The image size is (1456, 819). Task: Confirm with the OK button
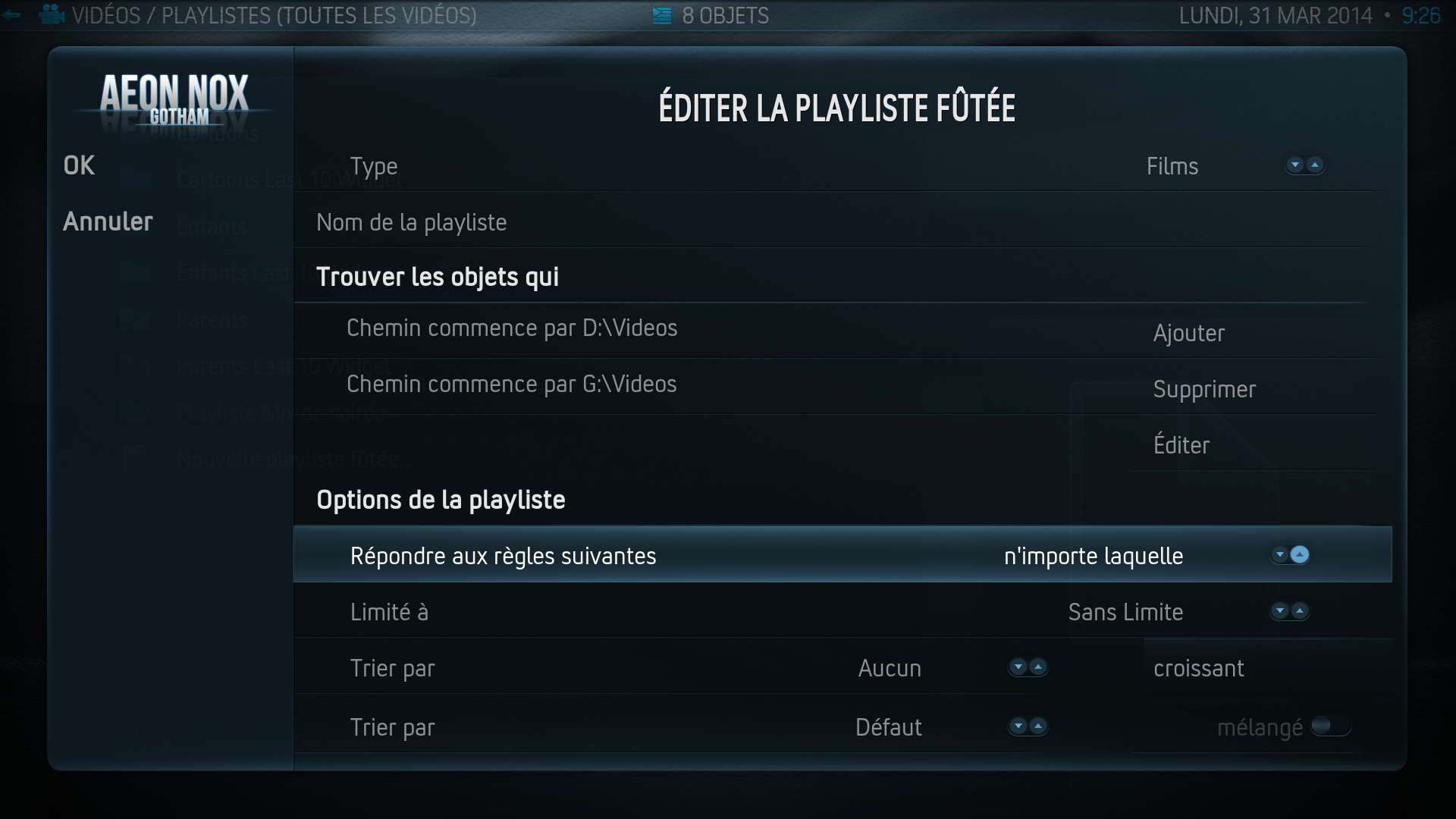tap(79, 165)
